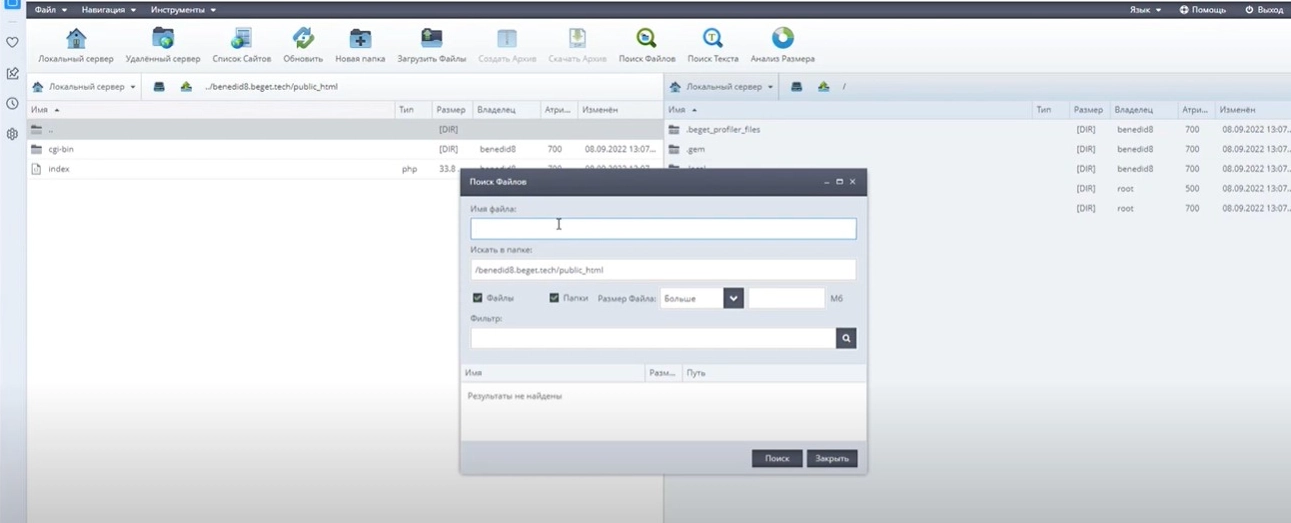Click the Фильтр input field
The height and width of the screenshot is (523, 1291).
pos(653,338)
